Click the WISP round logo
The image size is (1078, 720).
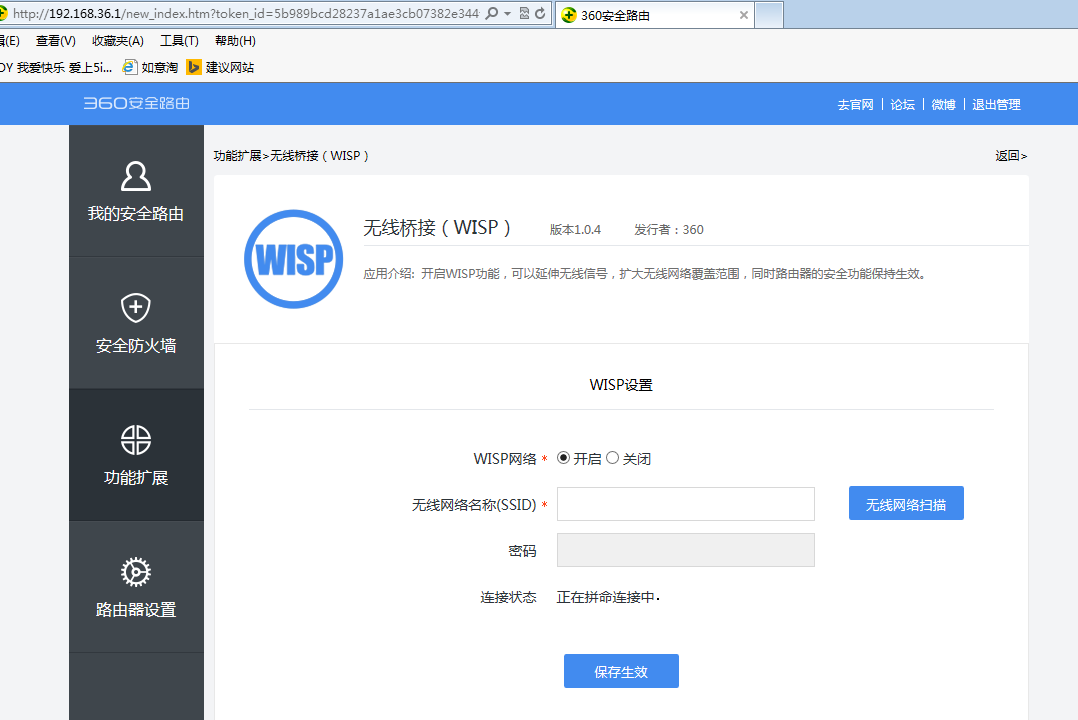point(294,259)
